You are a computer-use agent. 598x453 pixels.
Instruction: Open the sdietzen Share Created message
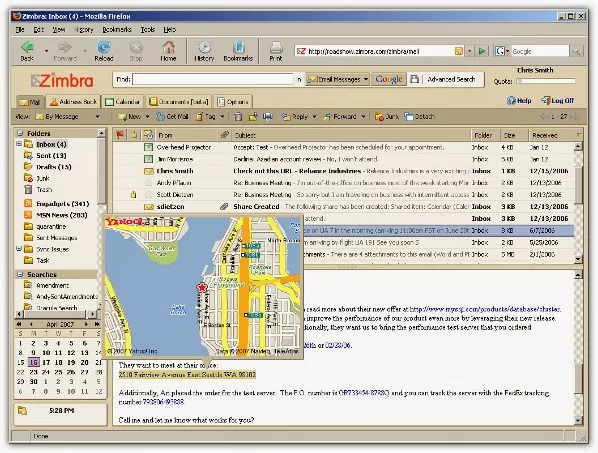(x=343, y=207)
